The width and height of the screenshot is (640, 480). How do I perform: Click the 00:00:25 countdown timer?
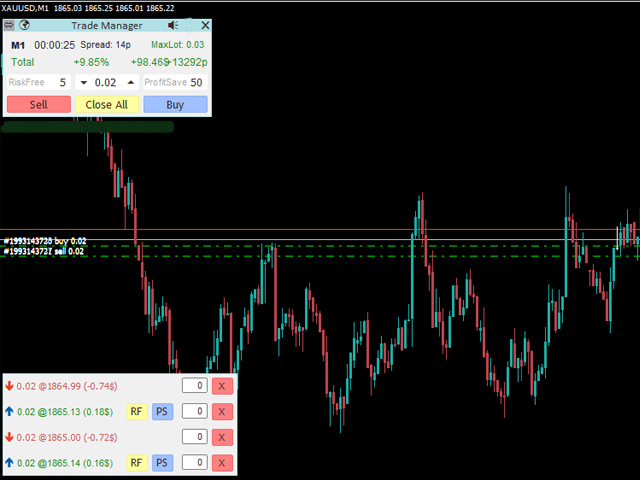point(55,45)
